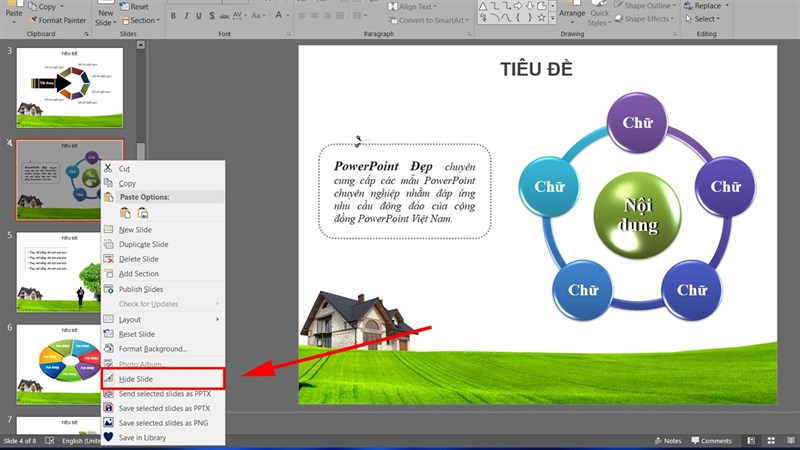Open Format Background from context menu
Image resolution: width=800 pixels, height=450 pixels.
163,349
